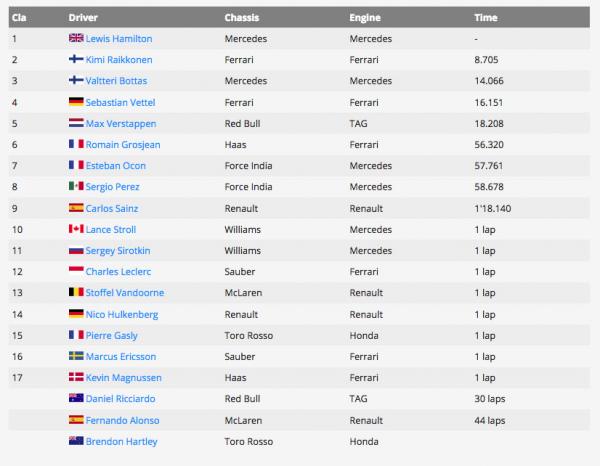Click the German flag beside Sebastian Vettel

(x=75, y=102)
